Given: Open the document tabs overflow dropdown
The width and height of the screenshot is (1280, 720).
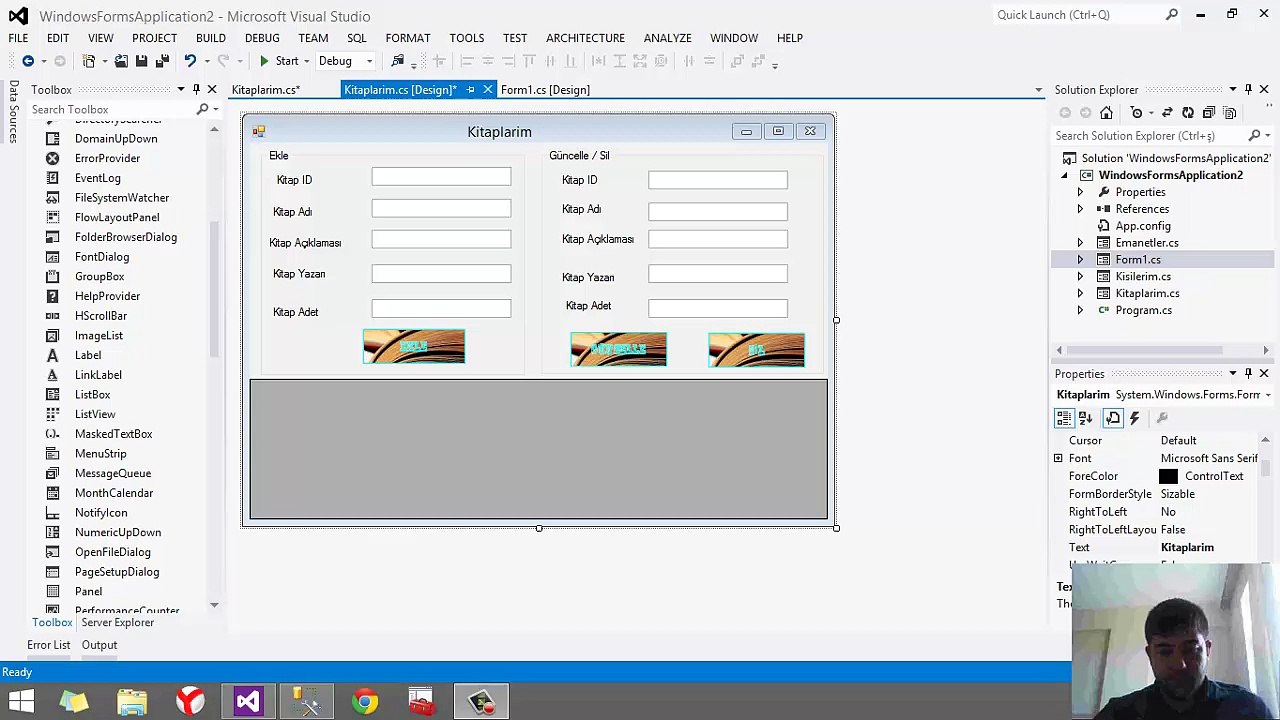Looking at the screenshot, I should pyautogui.click(x=1038, y=90).
